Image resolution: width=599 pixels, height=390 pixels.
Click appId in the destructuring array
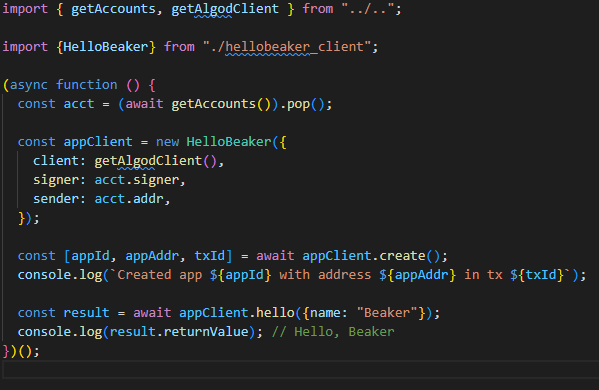click(90, 256)
